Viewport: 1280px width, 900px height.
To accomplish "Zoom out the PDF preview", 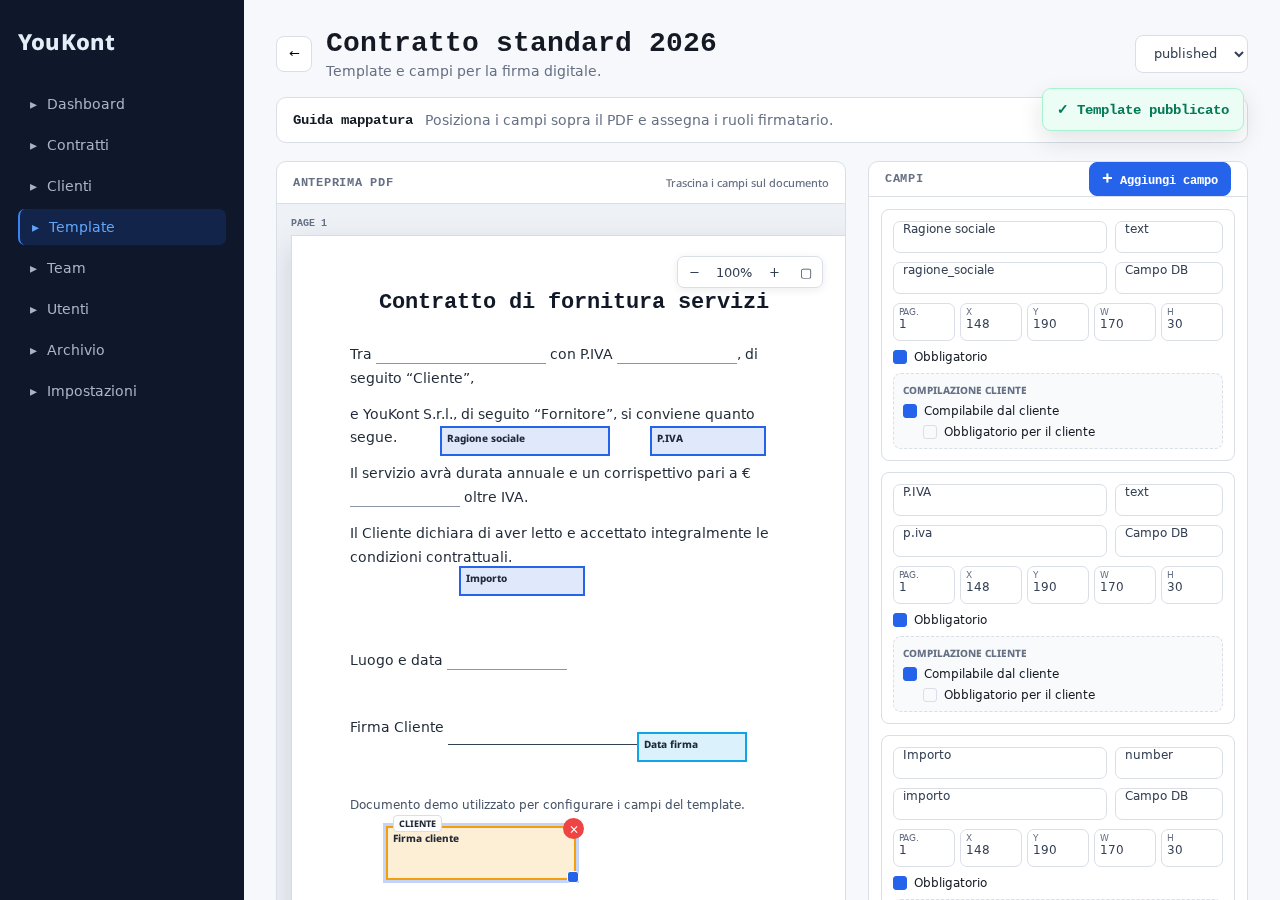I will tap(694, 272).
